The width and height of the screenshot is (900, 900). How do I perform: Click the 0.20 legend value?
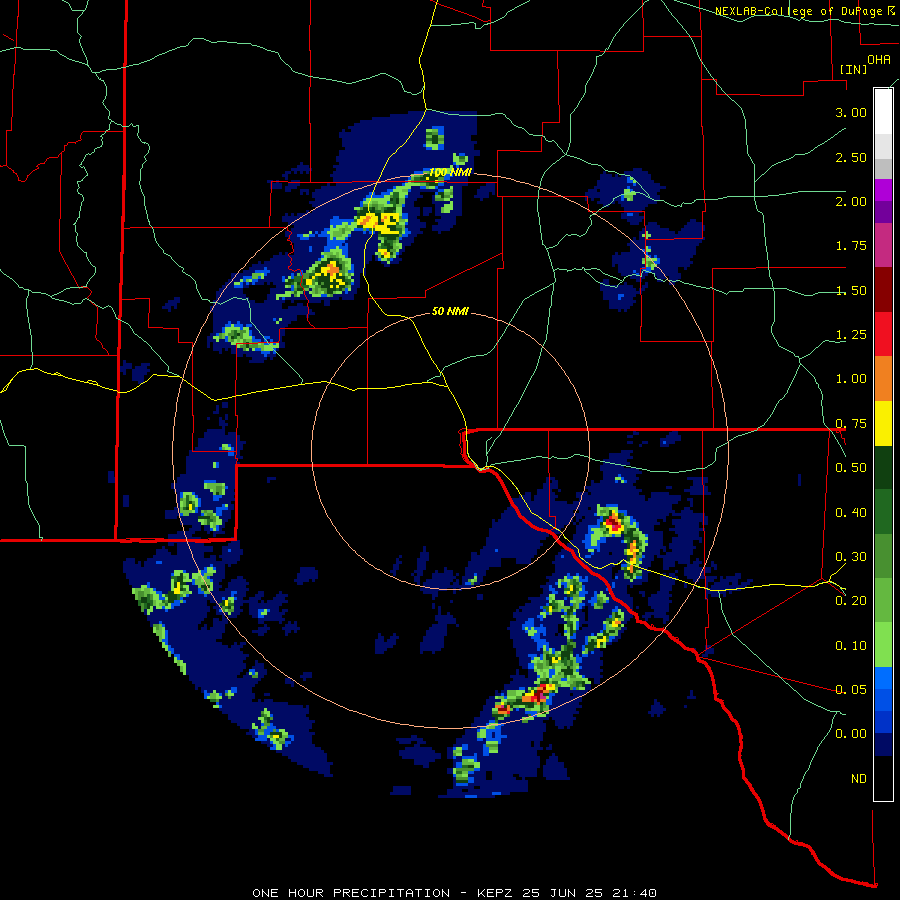tap(851, 601)
